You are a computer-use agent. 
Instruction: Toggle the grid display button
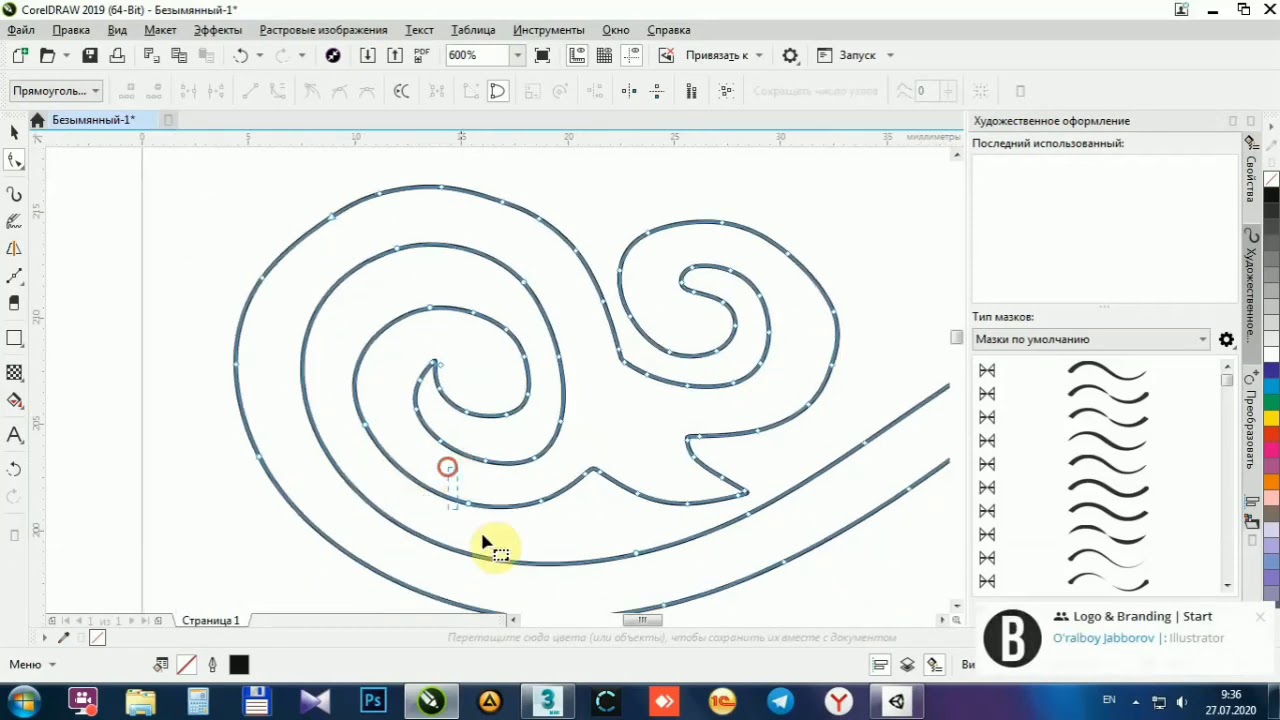click(x=604, y=56)
